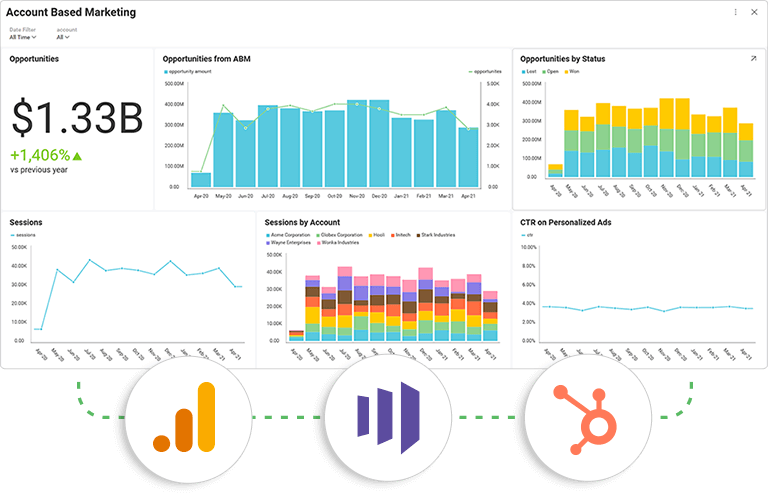The width and height of the screenshot is (768, 503).
Task: Click the Opportunities from ABM title
Action: click(x=207, y=59)
